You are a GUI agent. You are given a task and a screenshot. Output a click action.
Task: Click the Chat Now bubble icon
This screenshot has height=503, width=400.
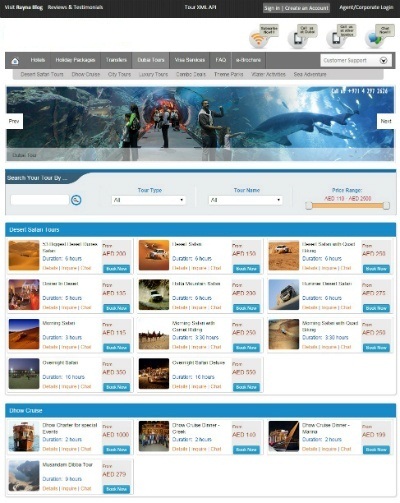click(374, 40)
